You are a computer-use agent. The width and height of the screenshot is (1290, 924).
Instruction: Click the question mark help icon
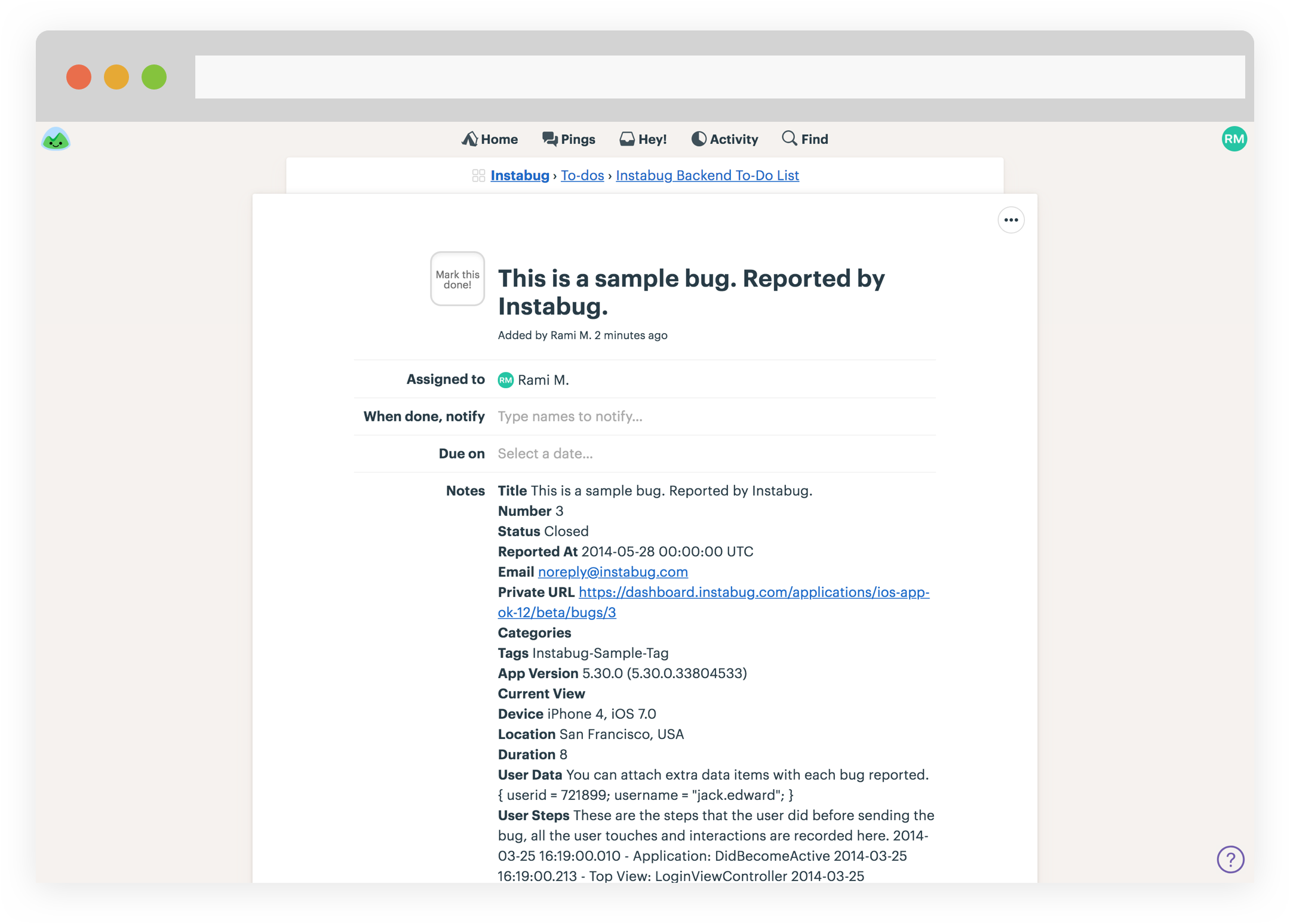pyautogui.click(x=1230, y=860)
